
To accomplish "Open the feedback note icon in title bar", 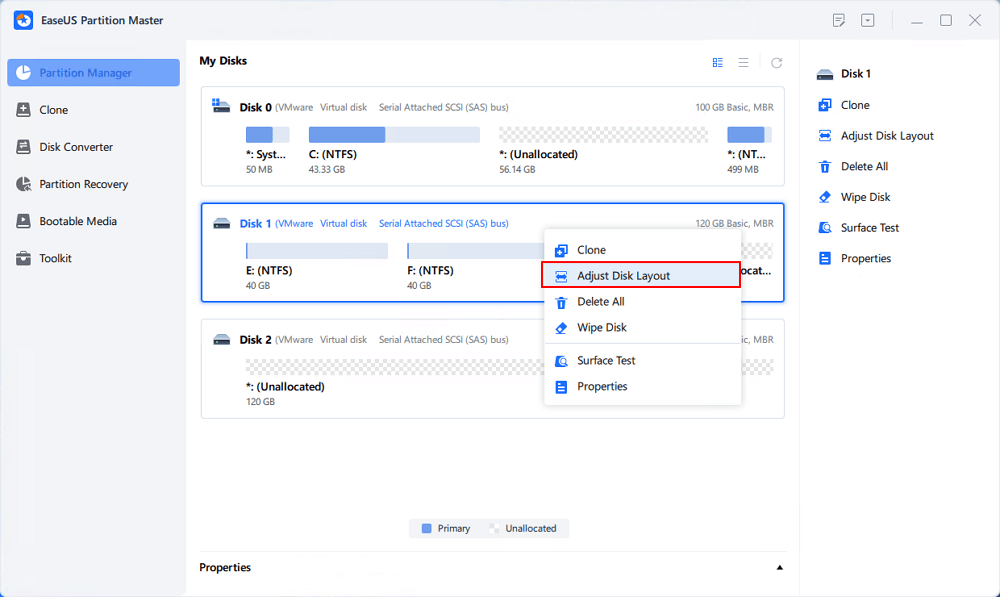I will (x=839, y=20).
